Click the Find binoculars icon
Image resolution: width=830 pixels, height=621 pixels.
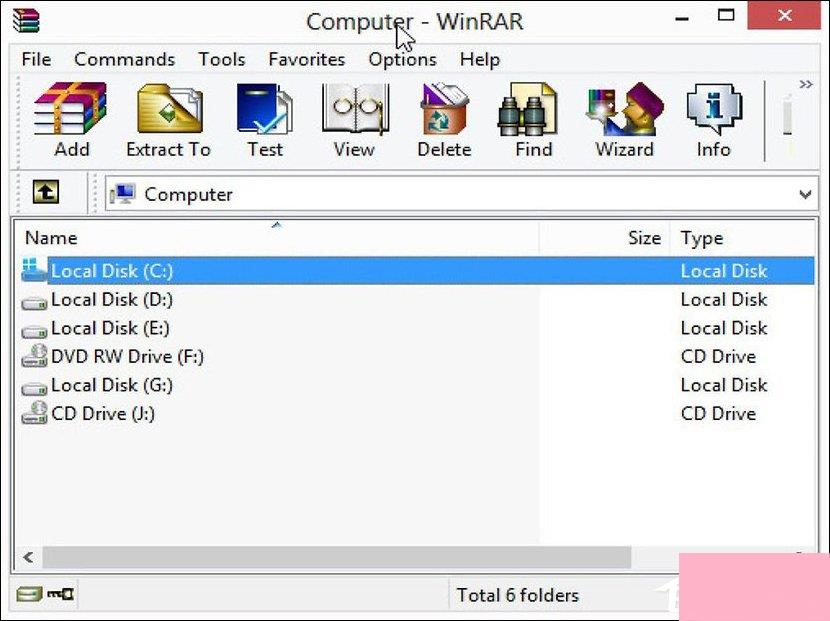pyautogui.click(x=528, y=109)
